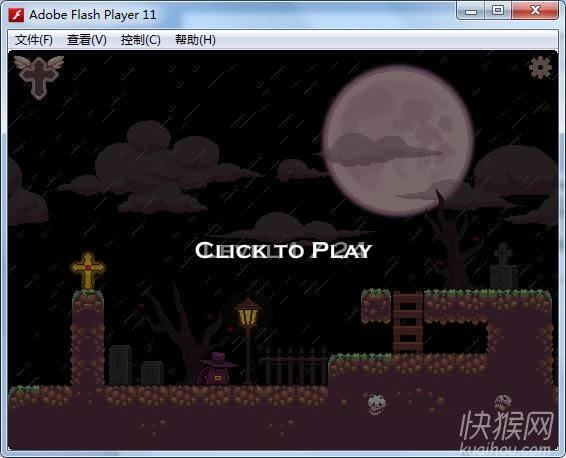Click the Click to Play text
The image size is (566, 458).
pyautogui.click(x=283, y=250)
